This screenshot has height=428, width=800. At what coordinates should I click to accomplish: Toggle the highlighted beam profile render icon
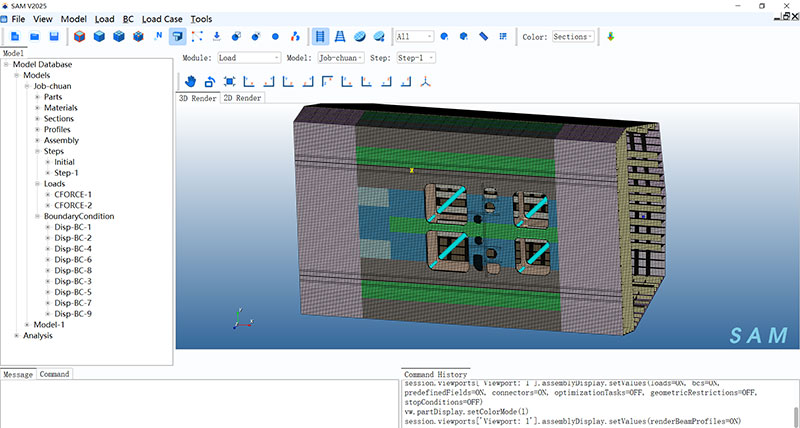tap(178, 37)
